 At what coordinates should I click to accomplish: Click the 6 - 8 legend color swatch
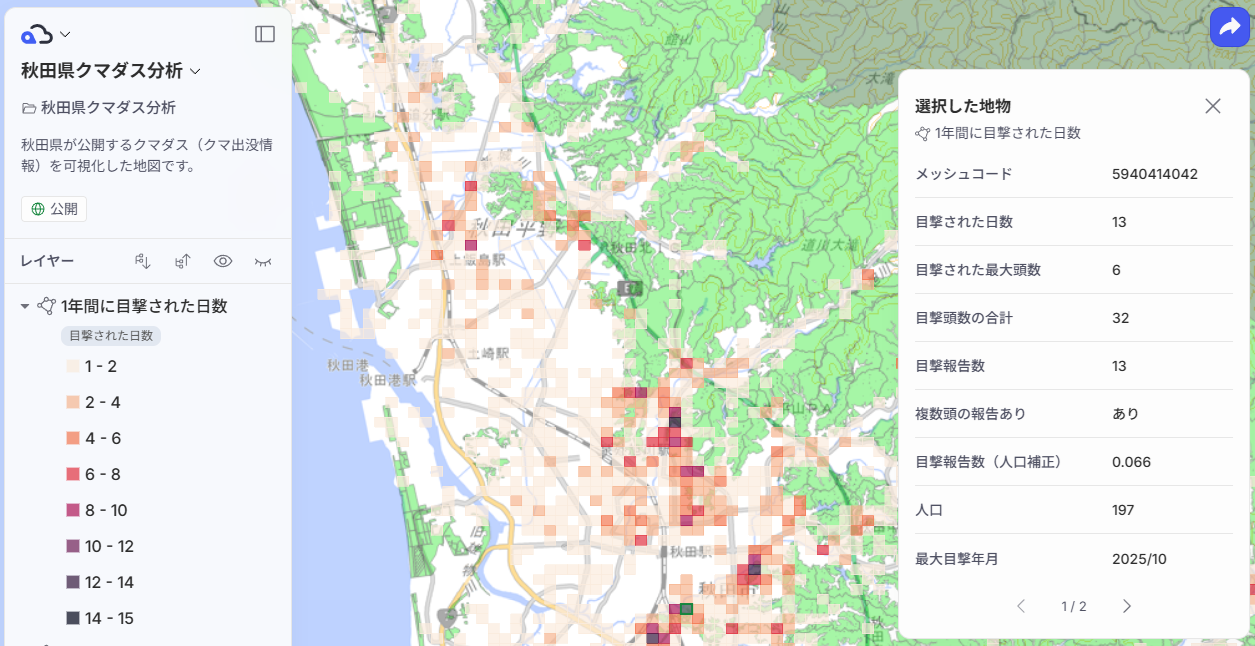[x=72, y=474]
